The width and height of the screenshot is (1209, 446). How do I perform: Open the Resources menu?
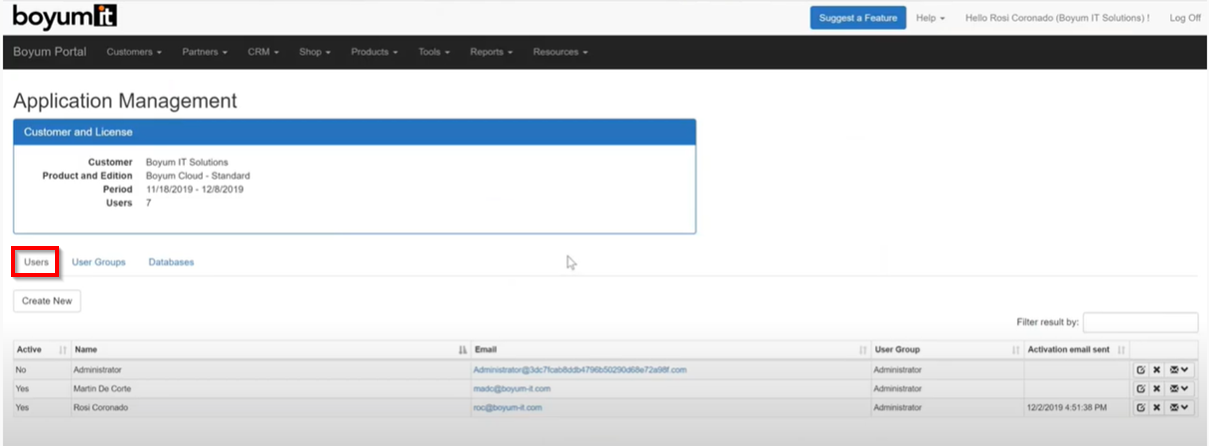click(x=560, y=52)
